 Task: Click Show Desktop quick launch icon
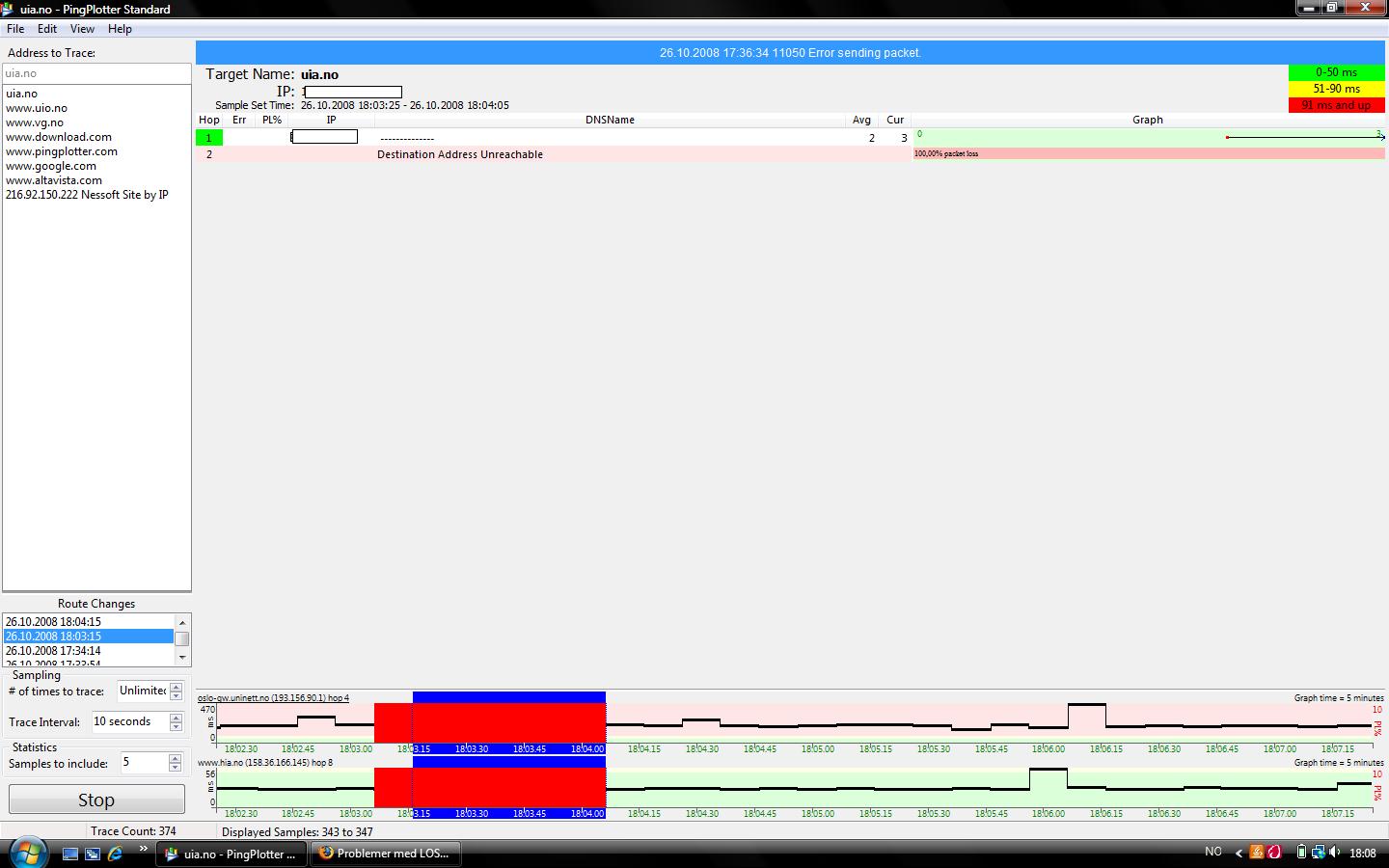69,854
